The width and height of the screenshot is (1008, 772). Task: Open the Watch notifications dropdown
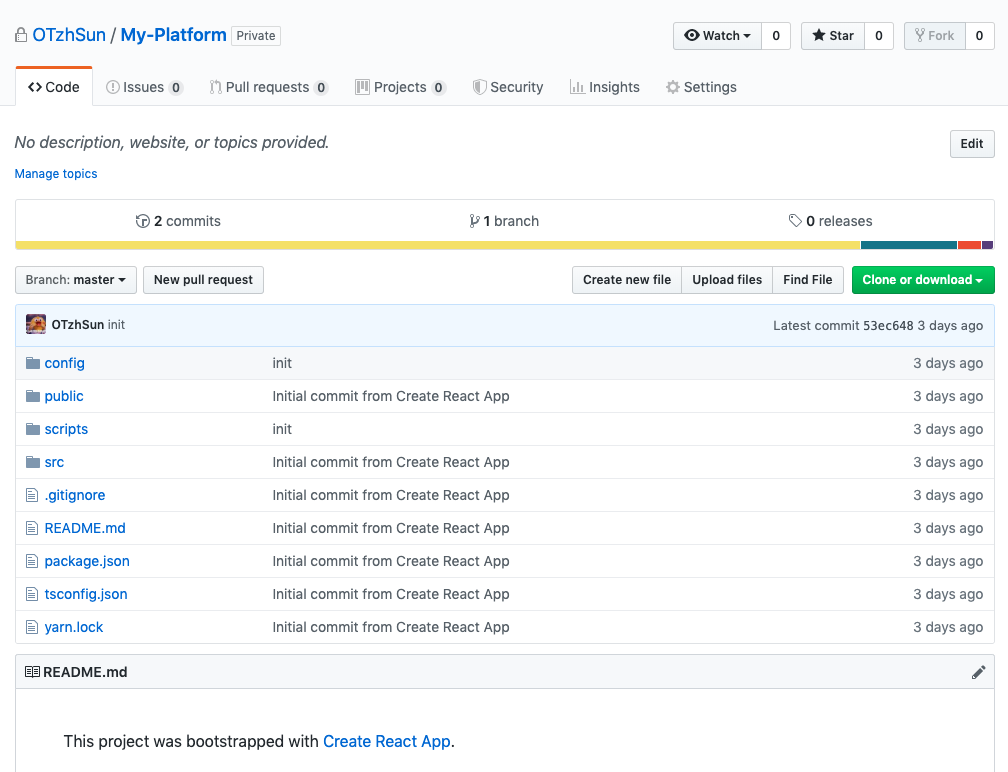[x=717, y=36]
